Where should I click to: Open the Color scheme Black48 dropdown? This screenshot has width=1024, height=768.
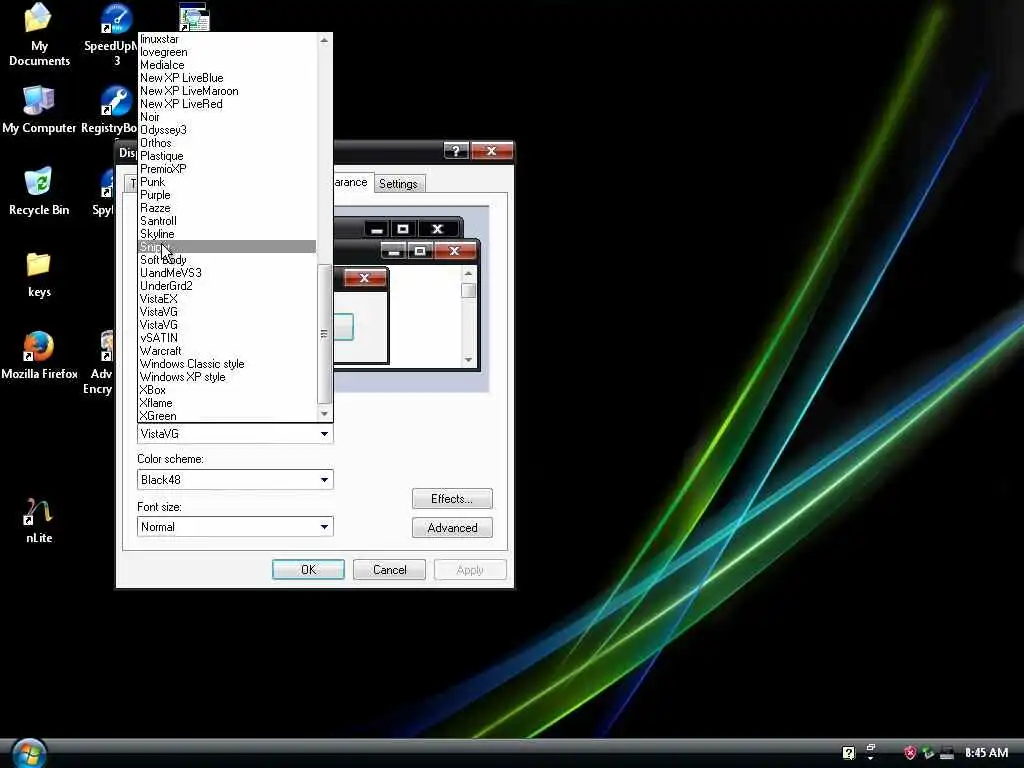point(235,480)
